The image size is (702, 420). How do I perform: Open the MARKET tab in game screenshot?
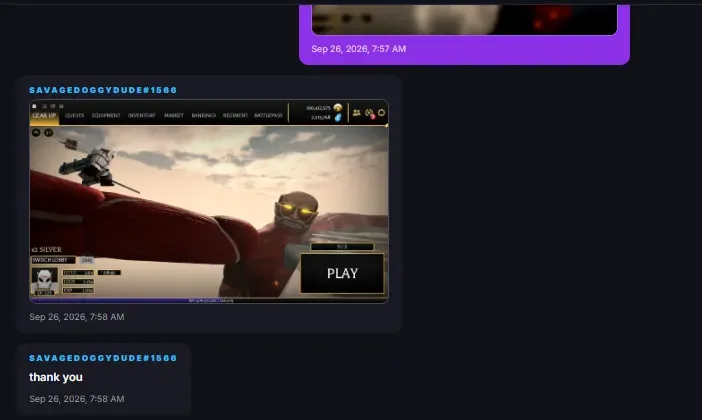[x=174, y=116]
